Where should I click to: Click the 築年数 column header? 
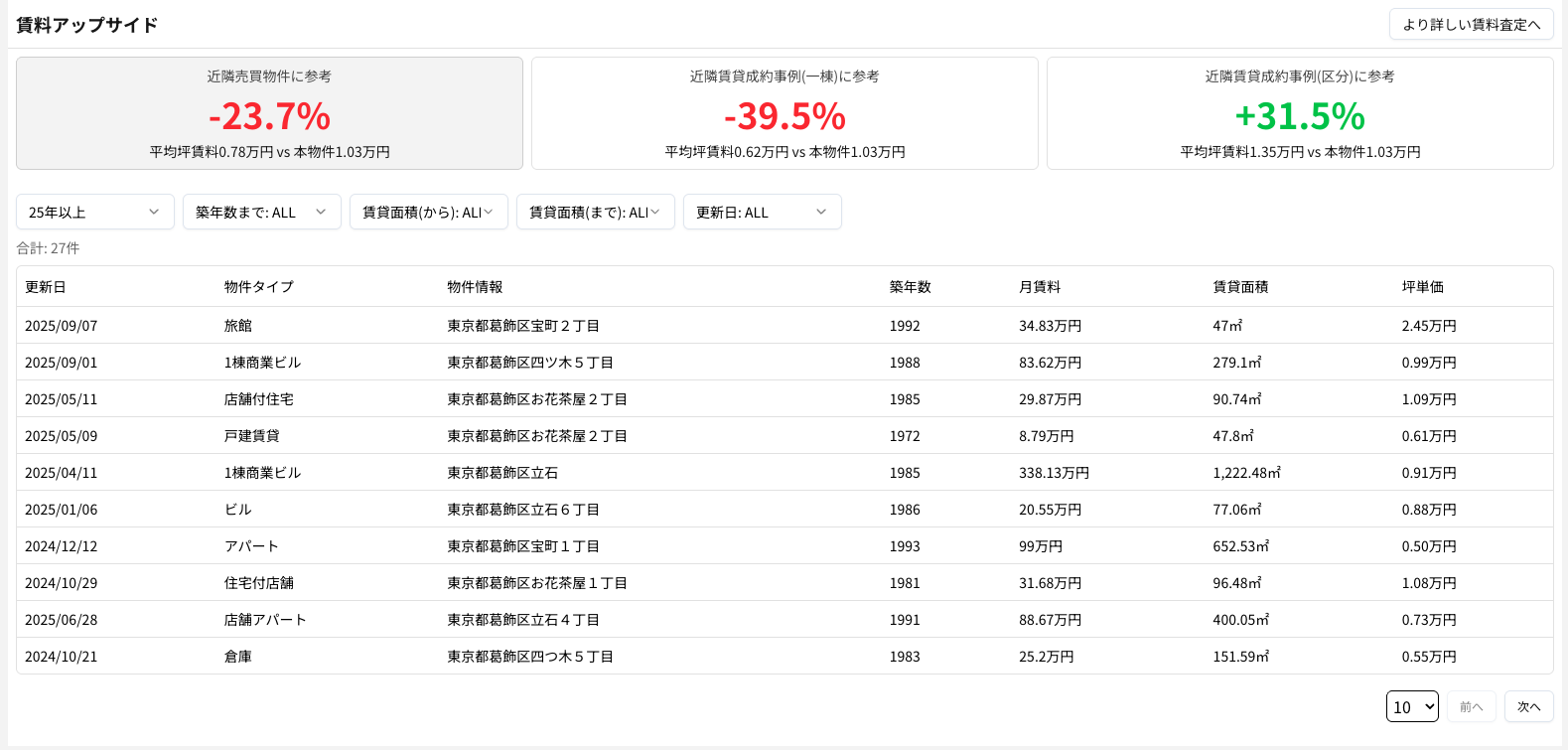910,287
